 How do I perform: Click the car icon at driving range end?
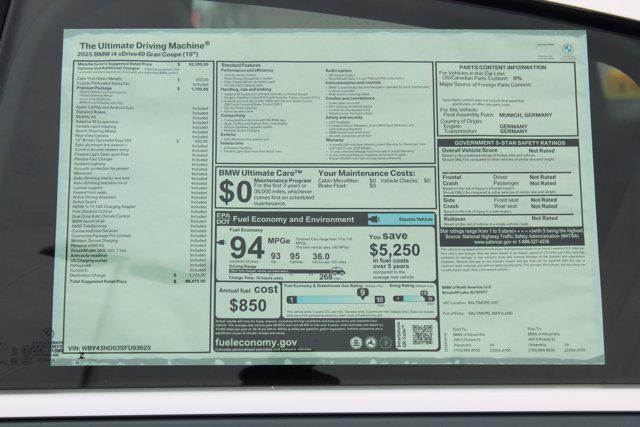pyautogui.click(x=338, y=271)
